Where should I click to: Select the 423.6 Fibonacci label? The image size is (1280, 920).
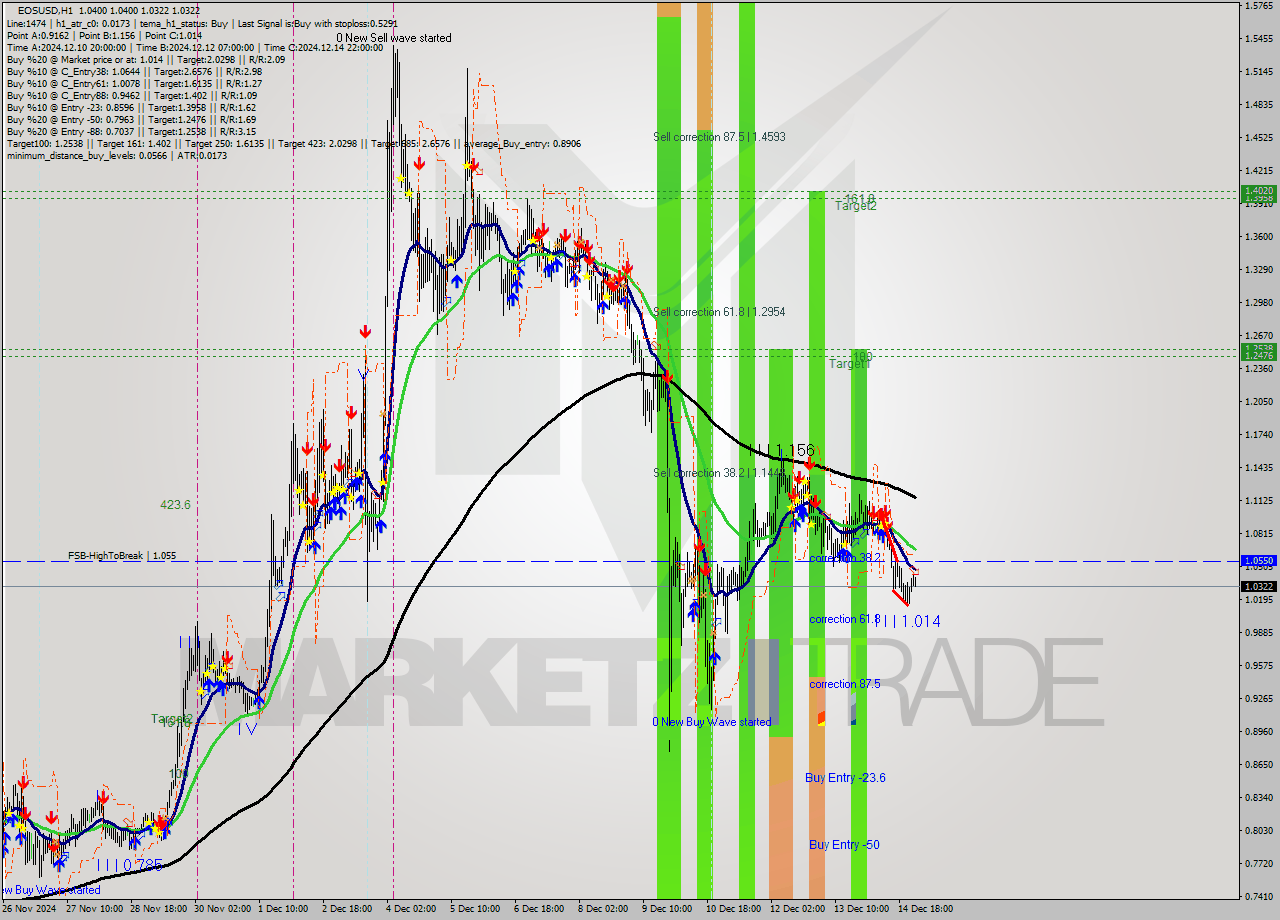[175, 505]
